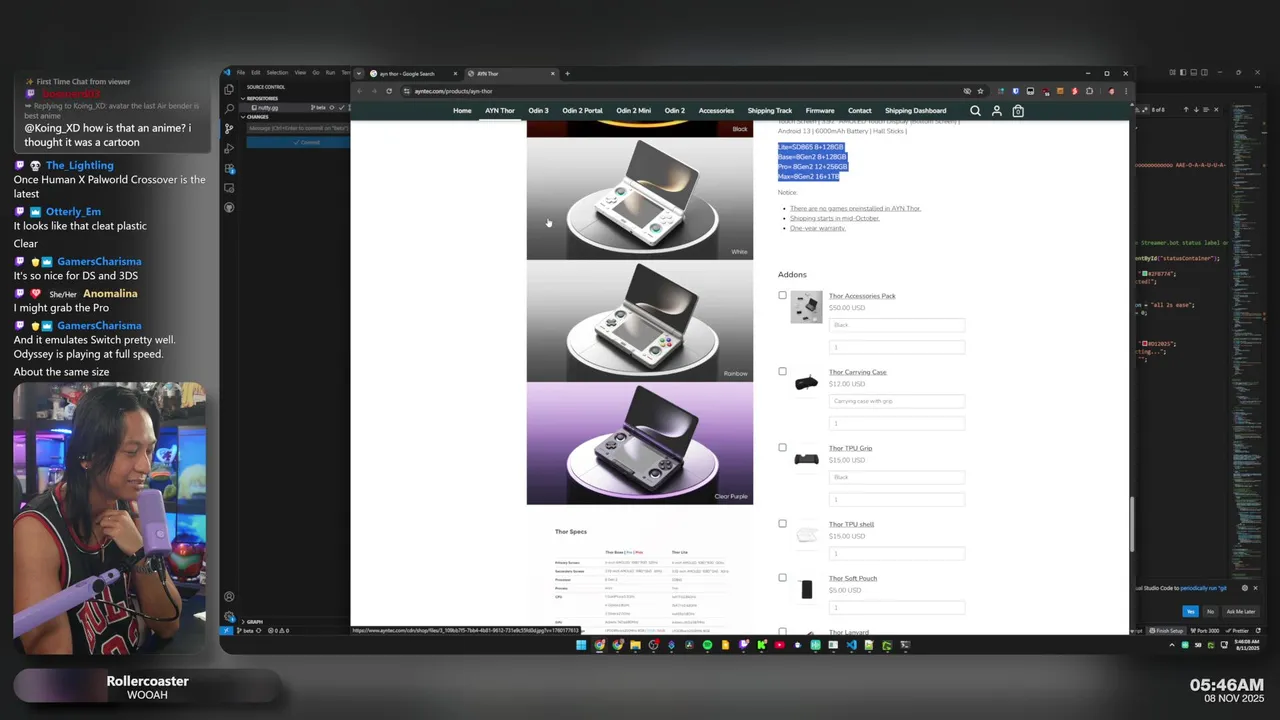Tick the Thor TPU Grip checkbox
This screenshot has height=720, width=1280.
pyautogui.click(x=782, y=447)
